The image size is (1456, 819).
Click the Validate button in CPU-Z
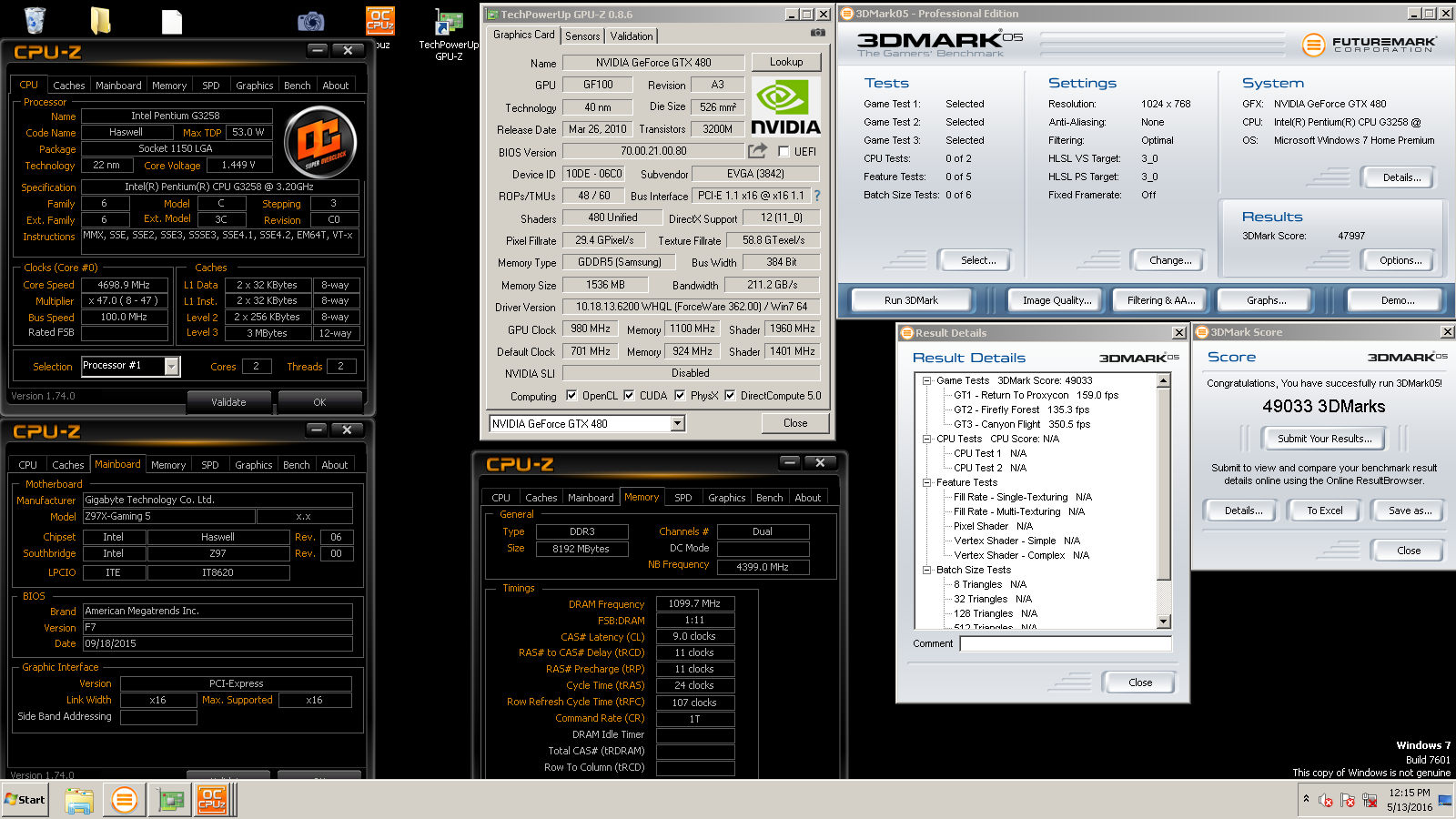tap(228, 402)
